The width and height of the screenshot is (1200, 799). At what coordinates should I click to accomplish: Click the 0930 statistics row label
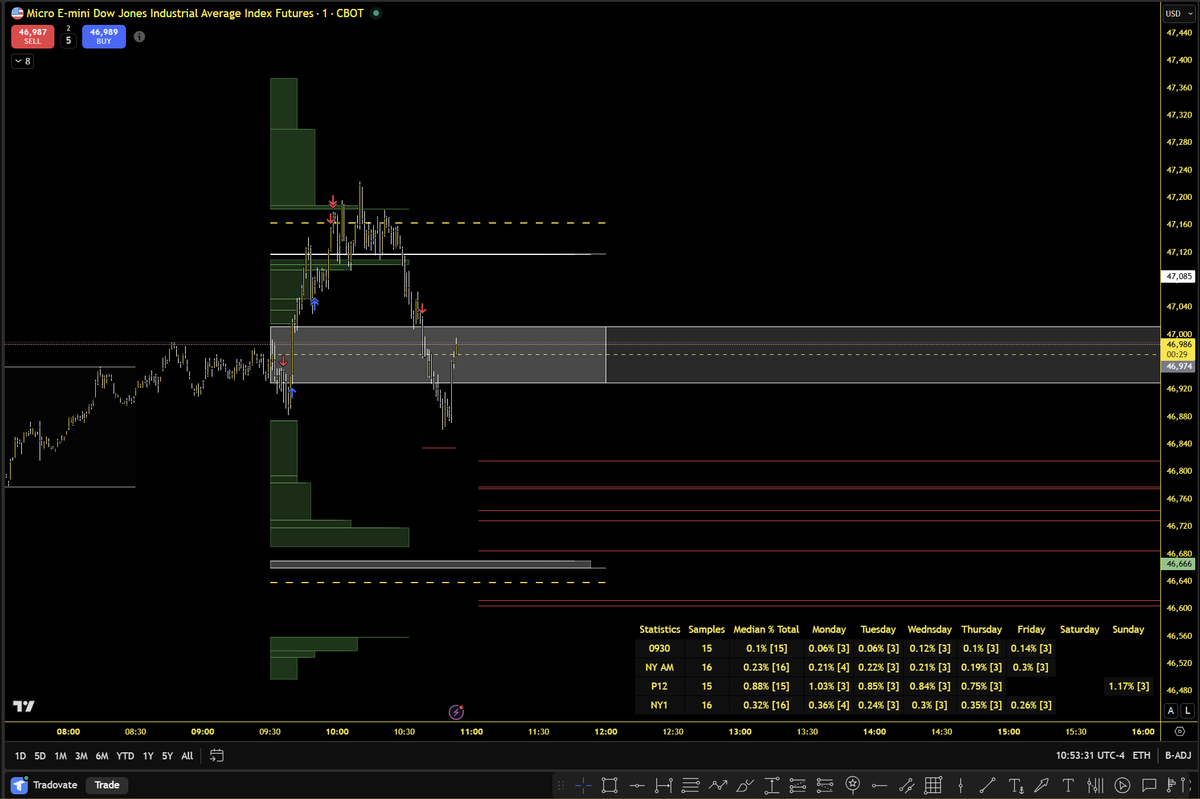coord(660,648)
